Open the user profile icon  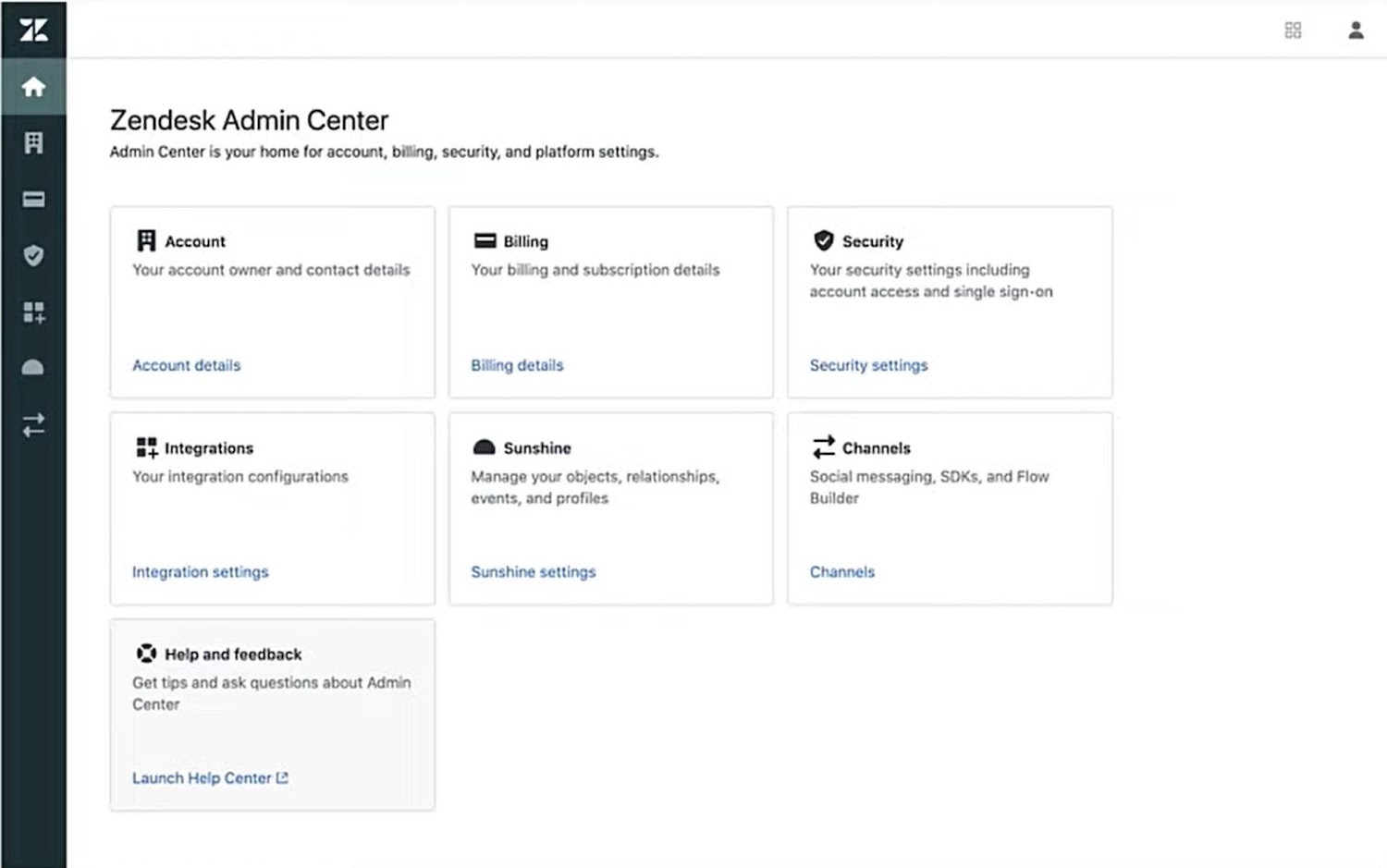(x=1356, y=31)
